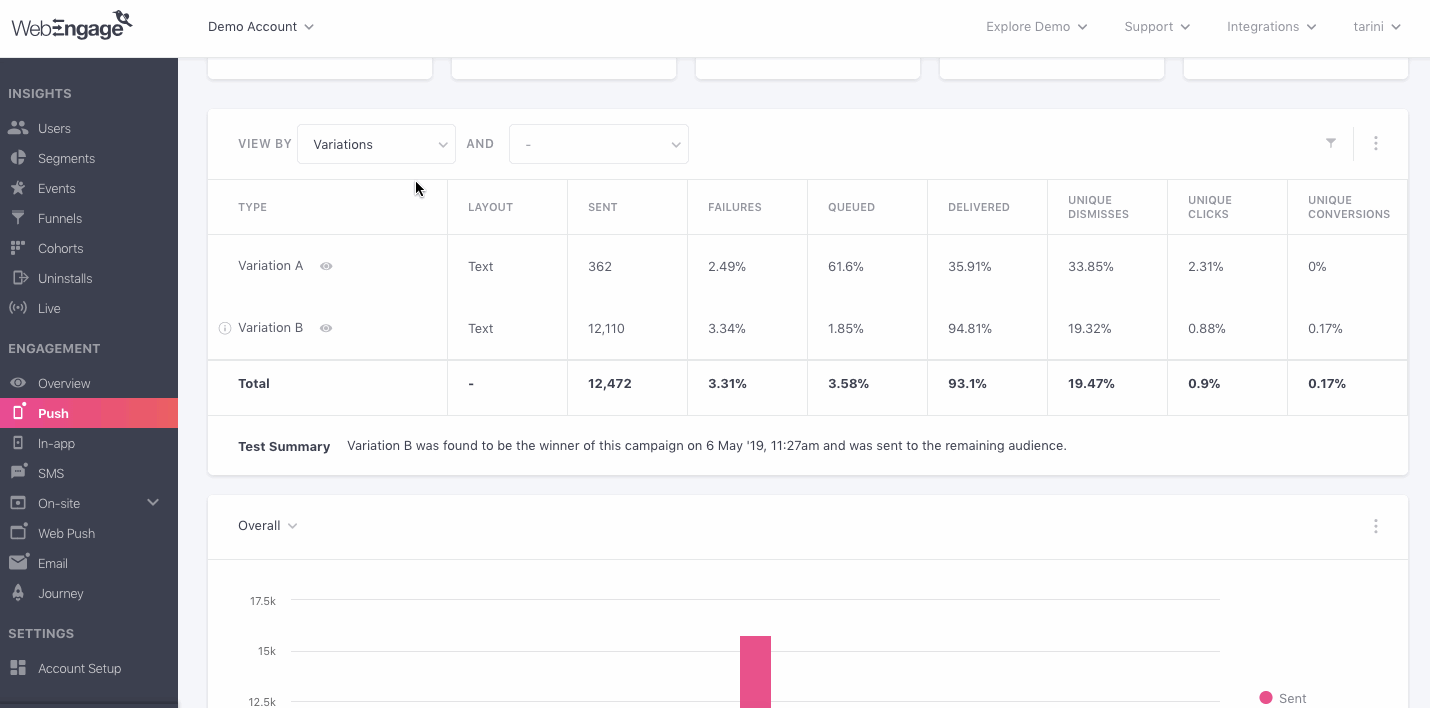Go to Journey in sidebar
This screenshot has width=1430, height=708.
pos(61,593)
